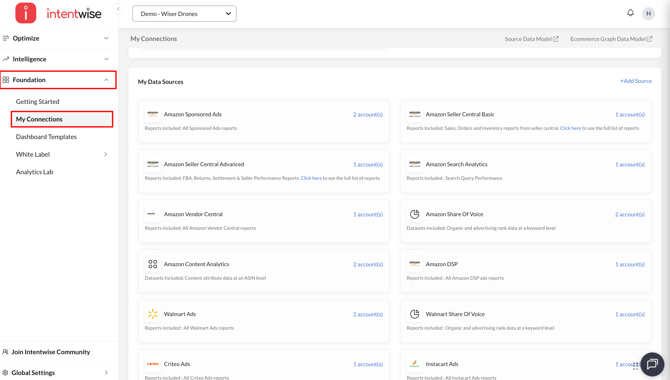This screenshot has width=670, height=380.
Task: Collapse the sidebar using arrow icon
Action: 118,9
